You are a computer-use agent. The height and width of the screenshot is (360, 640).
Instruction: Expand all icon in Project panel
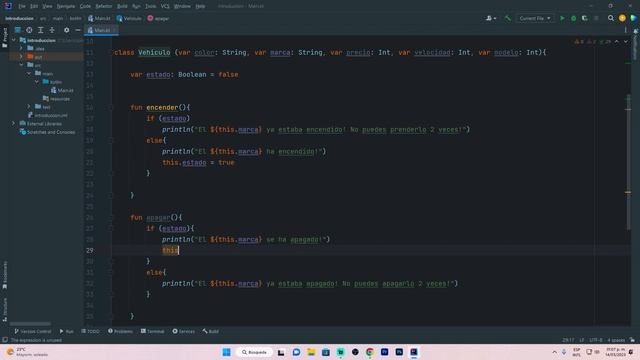[x=40, y=30]
